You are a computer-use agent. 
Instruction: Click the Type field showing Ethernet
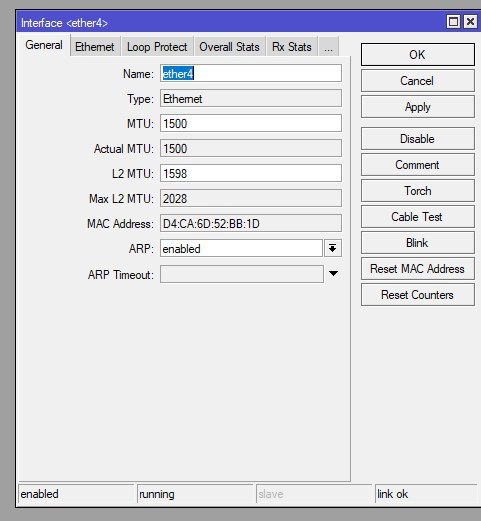(251, 98)
